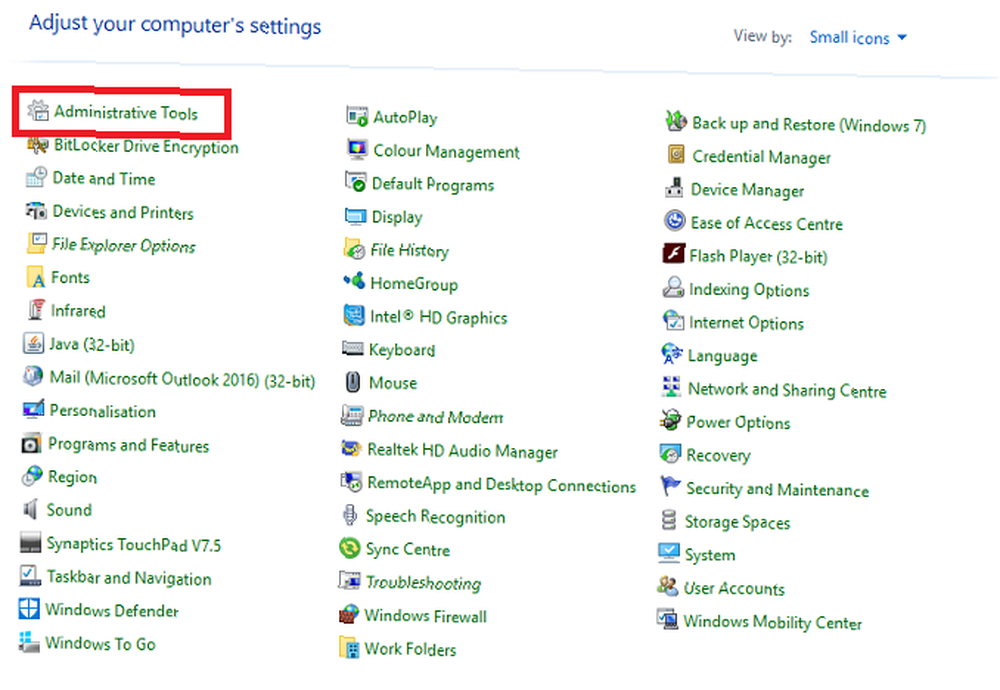The image size is (1000, 690).
Task: Open the System link
Action: 710,555
